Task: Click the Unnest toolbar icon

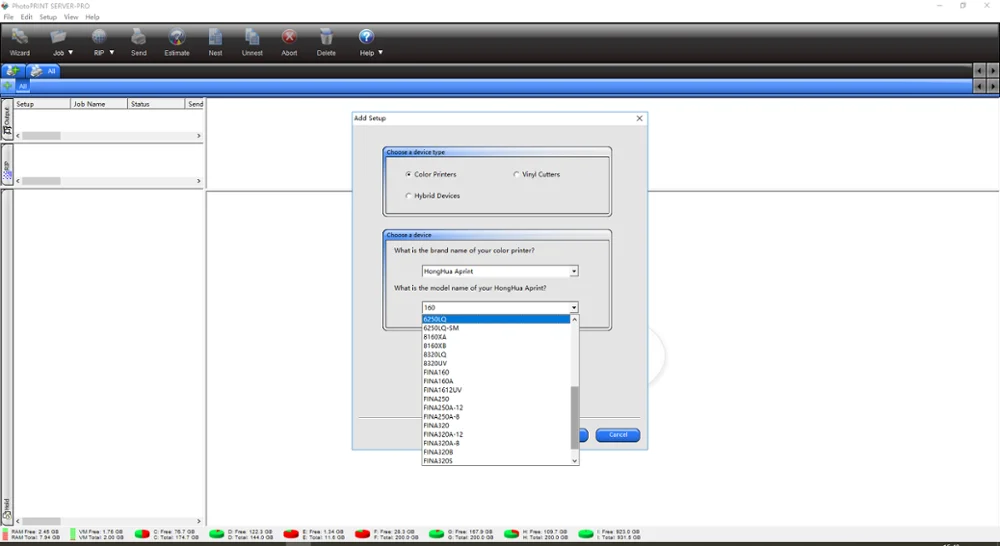Action: [x=252, y=37]
